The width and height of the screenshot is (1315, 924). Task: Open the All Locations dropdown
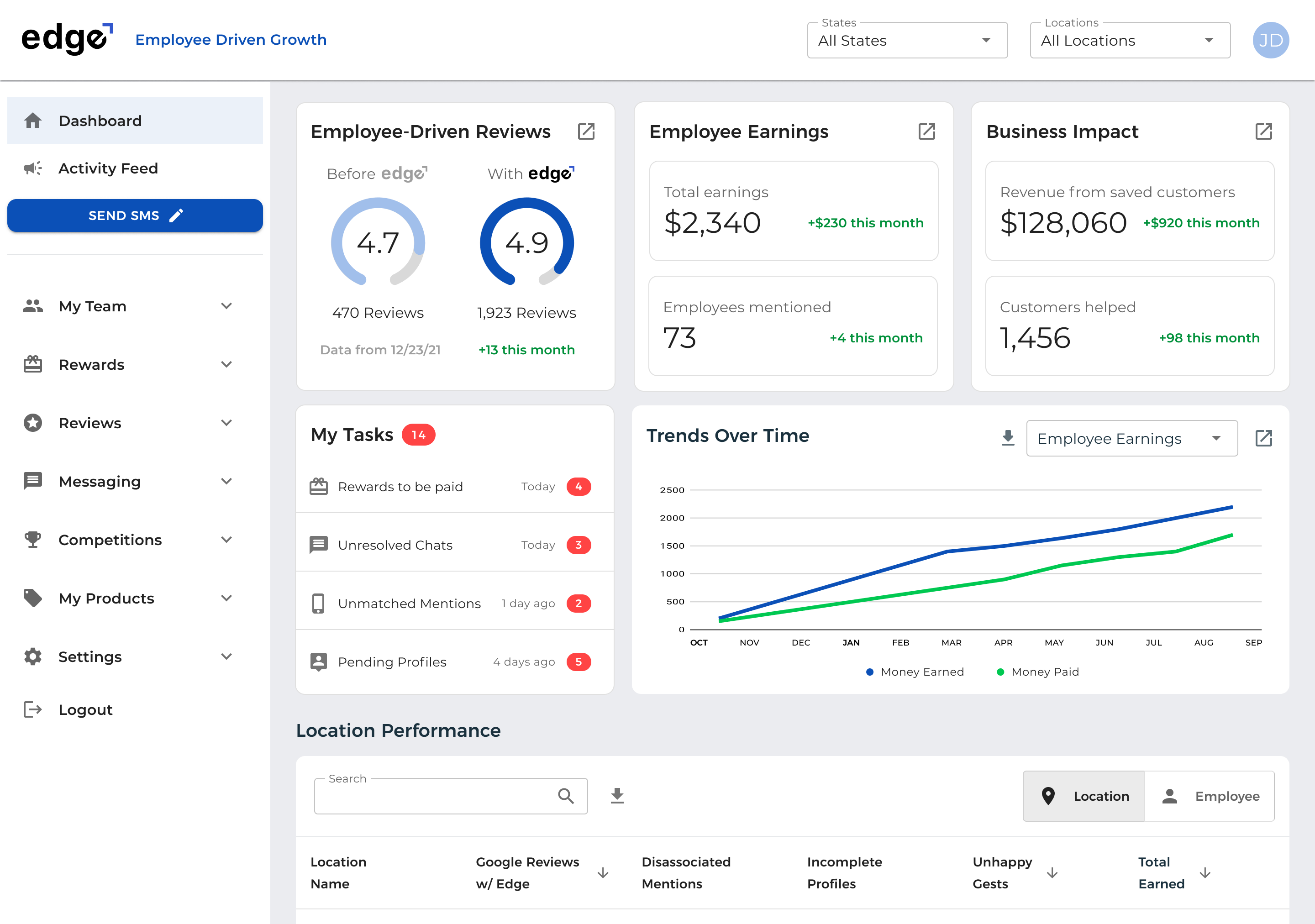click(1130, 41)
